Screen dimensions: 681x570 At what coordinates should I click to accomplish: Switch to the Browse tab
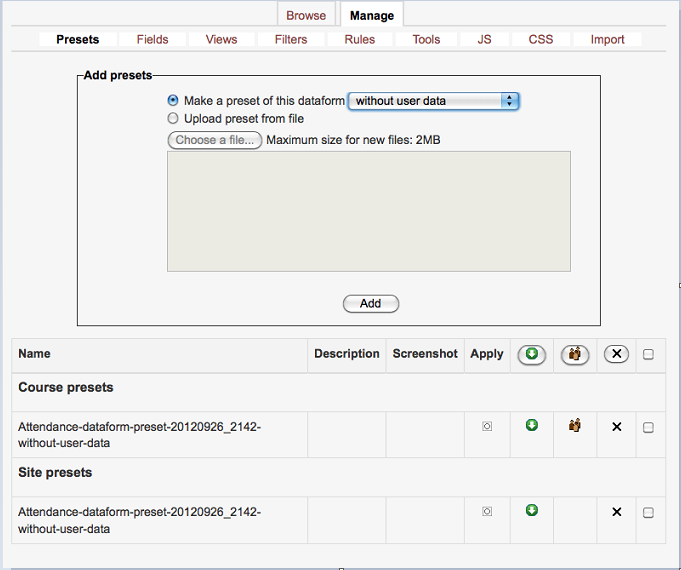coord(306,15)
